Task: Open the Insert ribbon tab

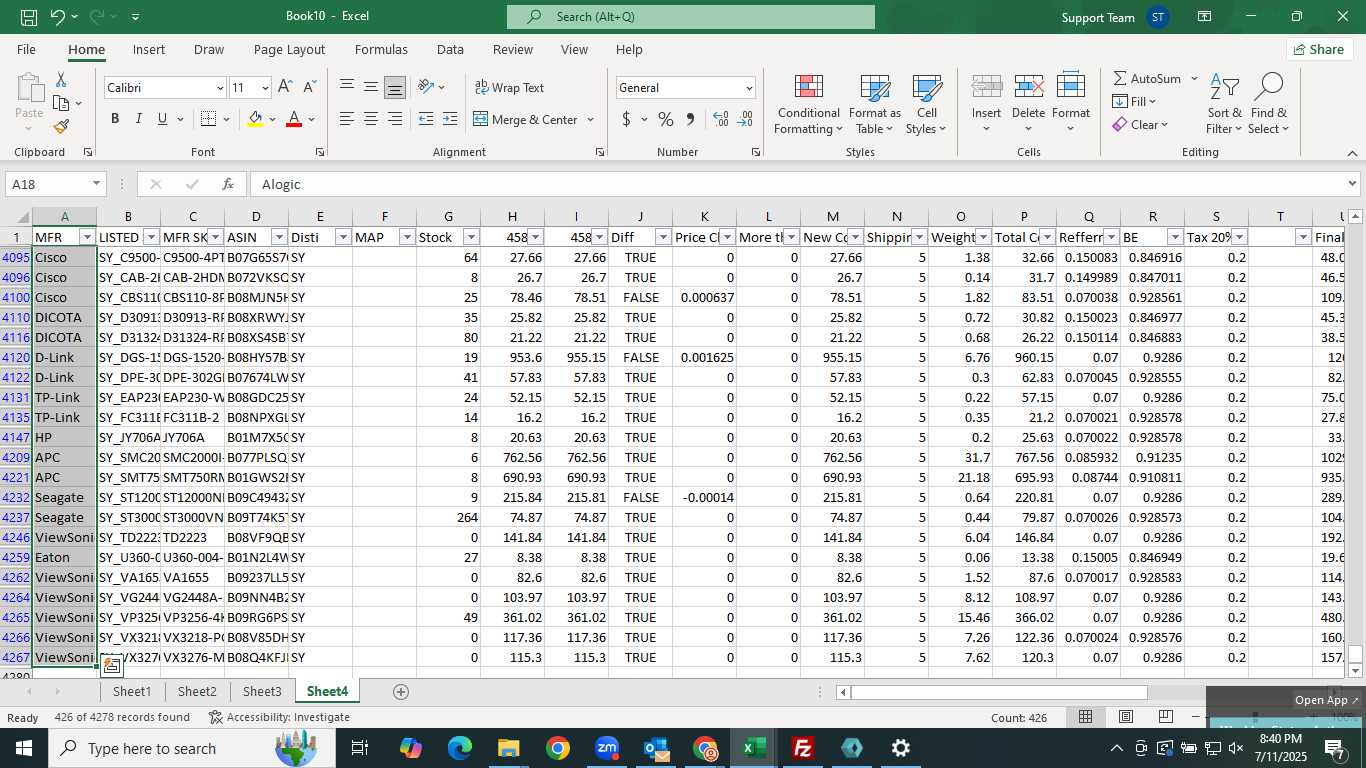Action: (x=149, y=49)
